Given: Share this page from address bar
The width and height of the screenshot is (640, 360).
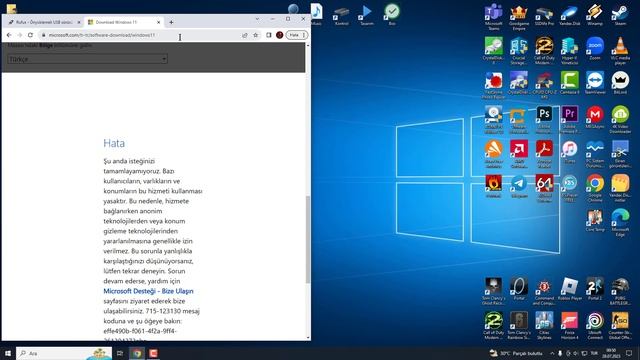Looking at the screenshot, I should [x=244, y=35].
